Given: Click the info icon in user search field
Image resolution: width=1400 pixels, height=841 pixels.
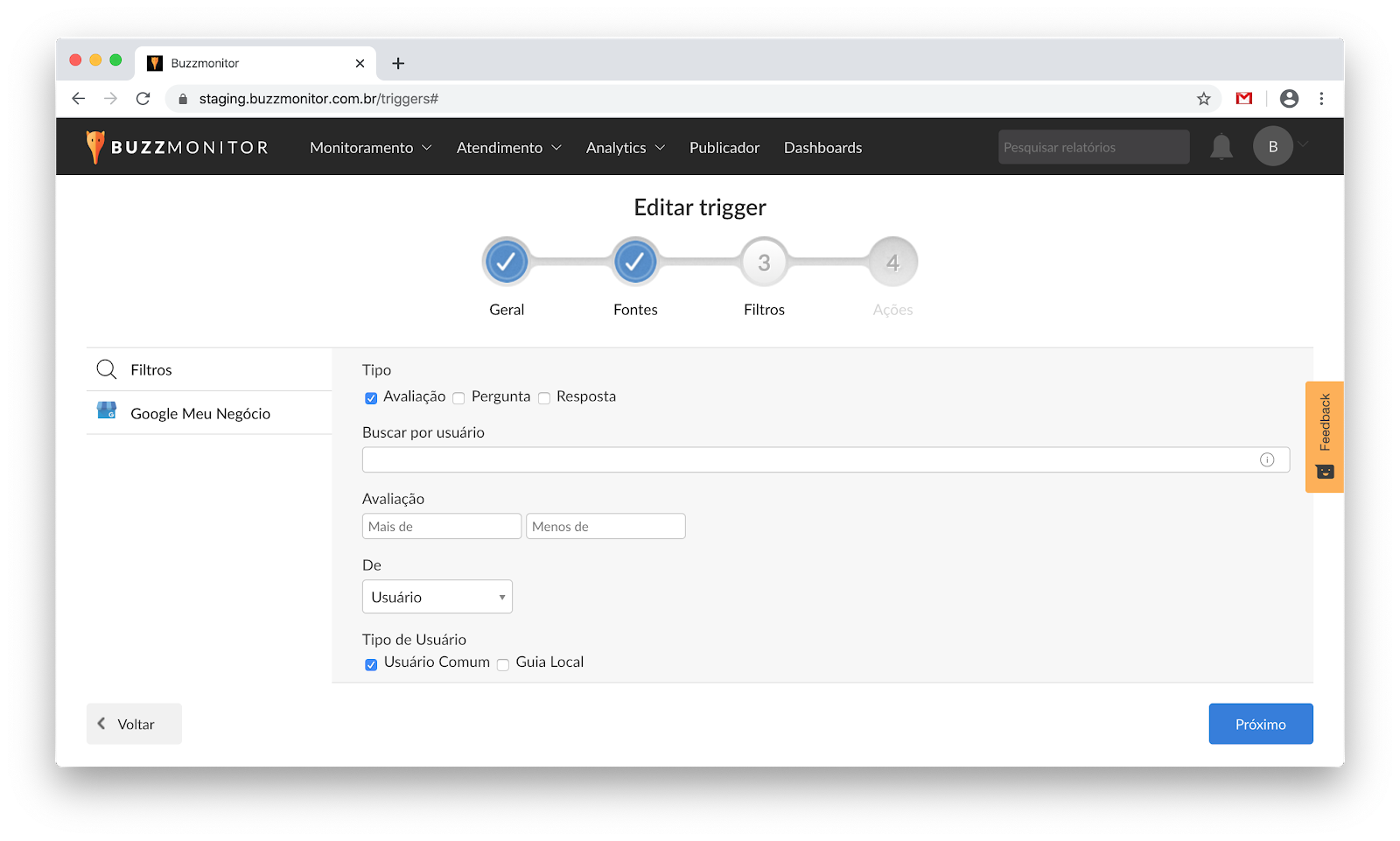Looking at the screenshot, I should (1266, 459).
